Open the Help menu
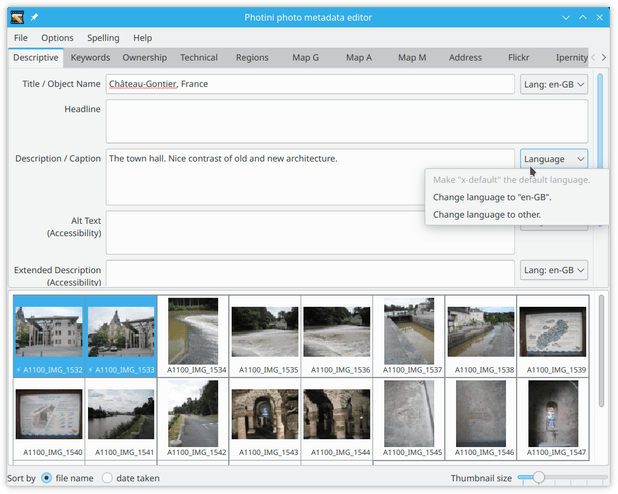The image size is (618, 494). (142, 38)
